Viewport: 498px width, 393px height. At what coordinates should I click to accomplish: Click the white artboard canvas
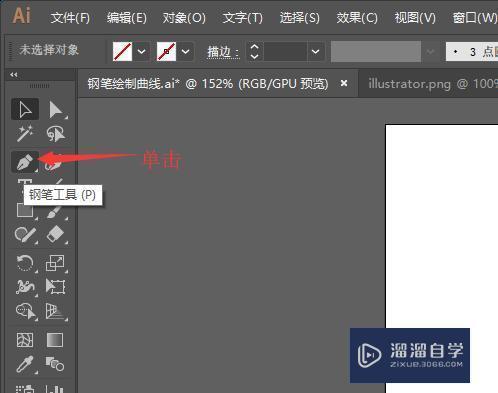click(442, 227)
